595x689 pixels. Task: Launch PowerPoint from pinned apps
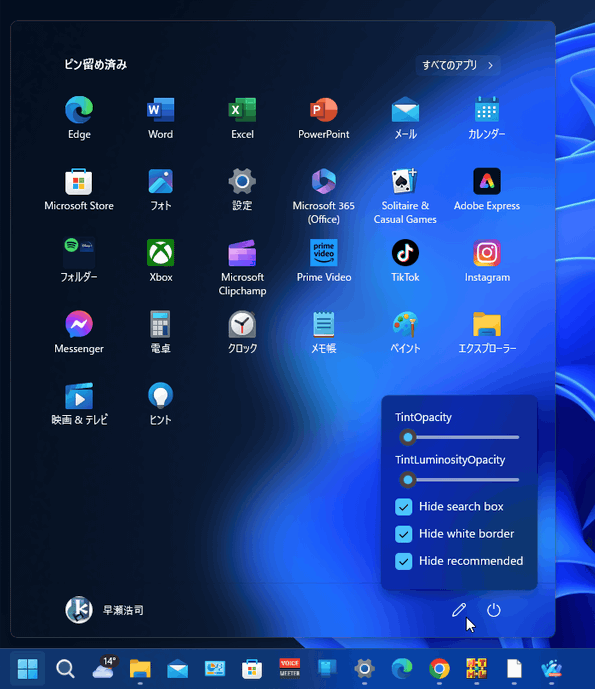(x=324, y=117)
